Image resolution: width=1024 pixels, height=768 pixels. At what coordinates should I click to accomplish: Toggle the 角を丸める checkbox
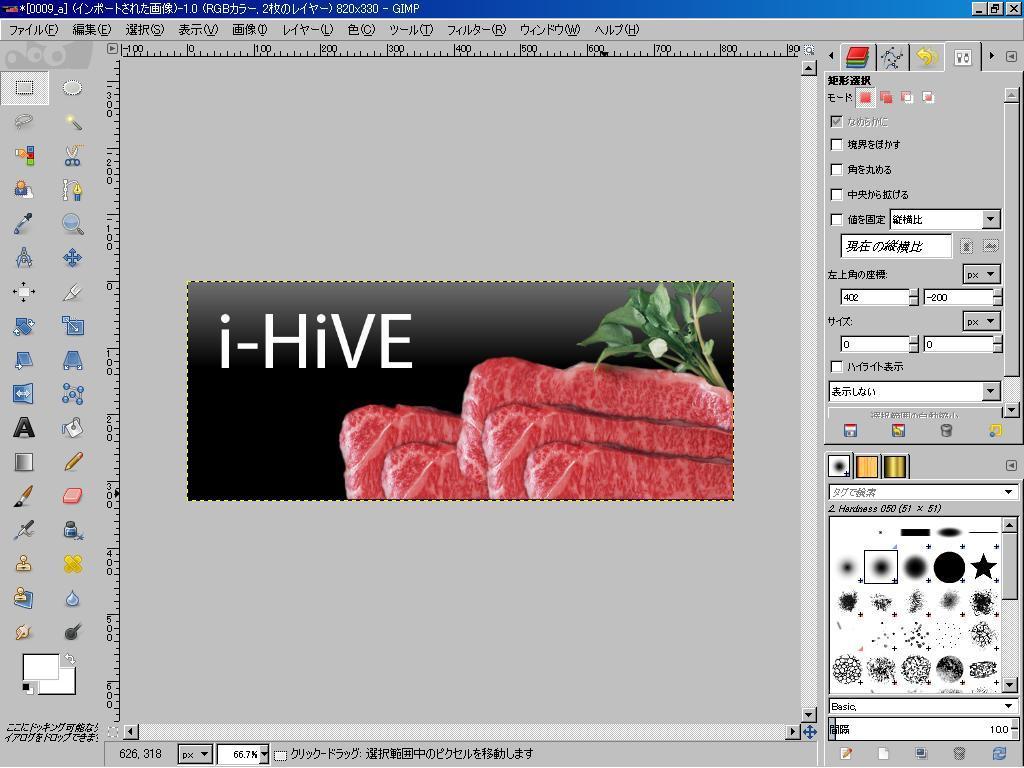pyautogui.click(x=837, y=170)
